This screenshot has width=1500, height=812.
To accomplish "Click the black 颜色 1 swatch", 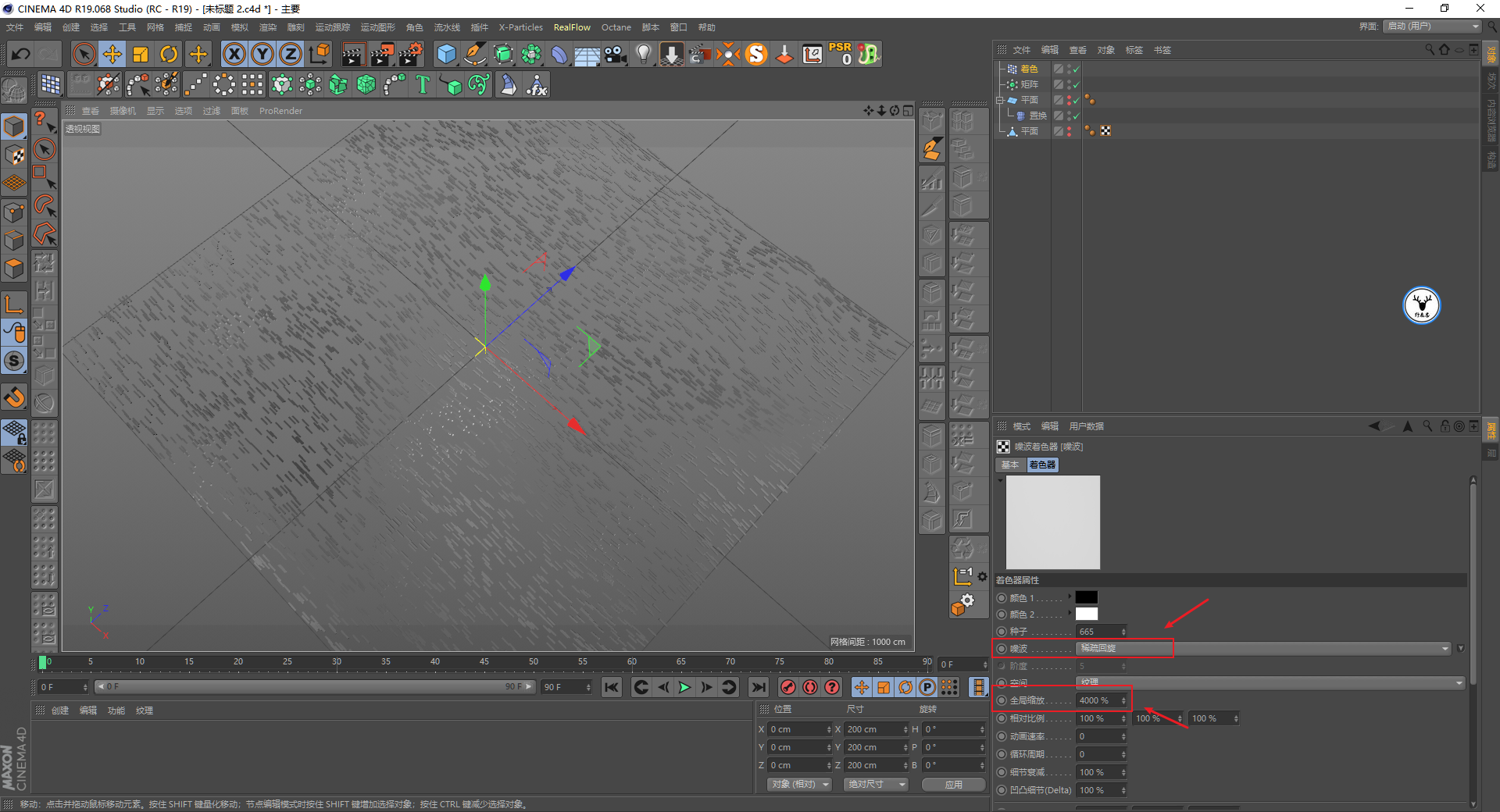I will (1087, 597).
